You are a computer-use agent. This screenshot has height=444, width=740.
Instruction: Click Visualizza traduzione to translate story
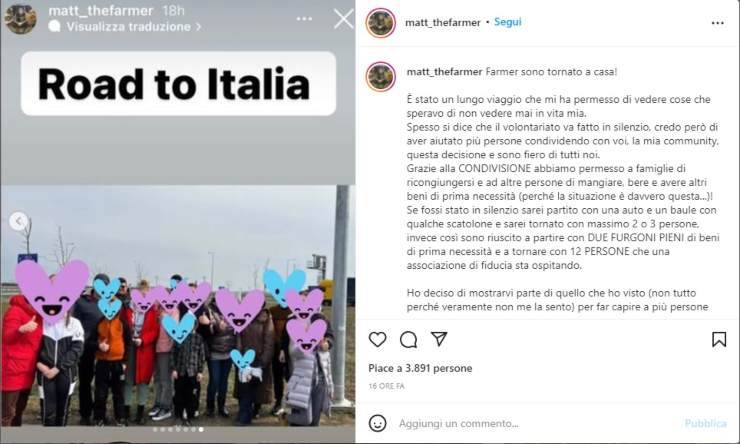(128, 26)
